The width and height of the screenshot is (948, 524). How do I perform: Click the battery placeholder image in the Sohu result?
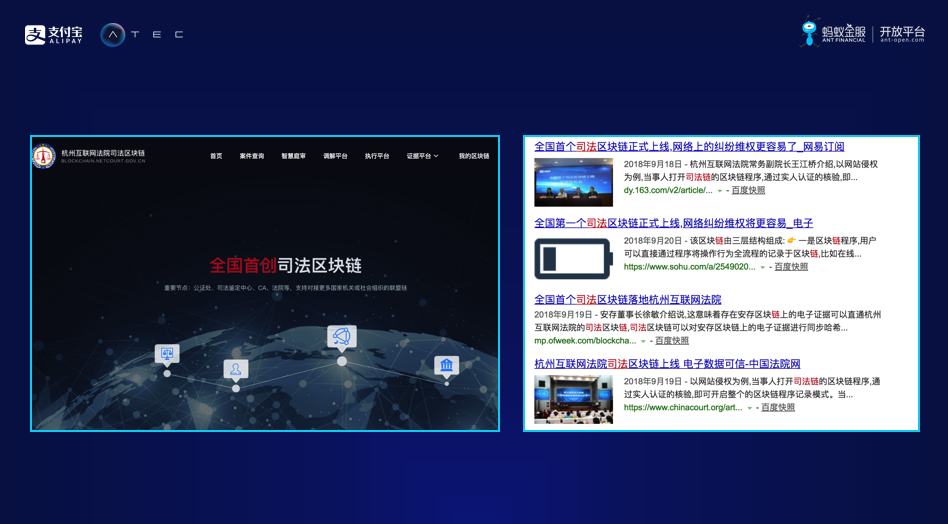pyautogui.click(x=573, y=259)
